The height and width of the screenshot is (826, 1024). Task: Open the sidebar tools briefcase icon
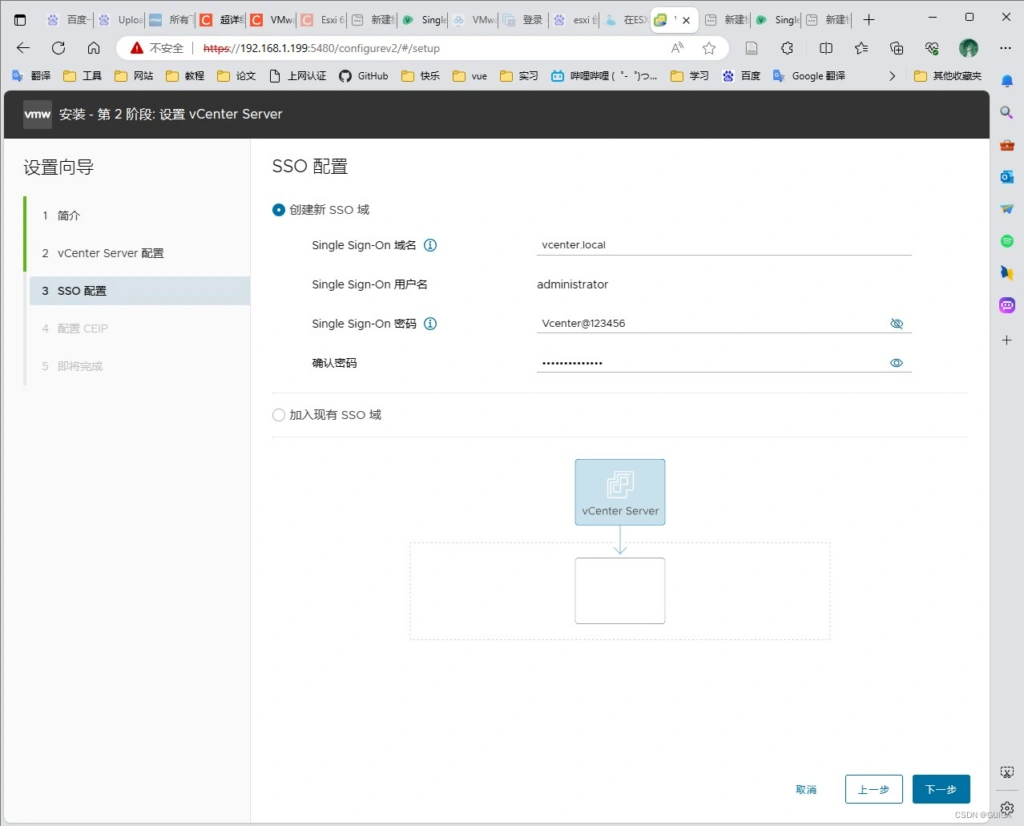(1006, 145)
